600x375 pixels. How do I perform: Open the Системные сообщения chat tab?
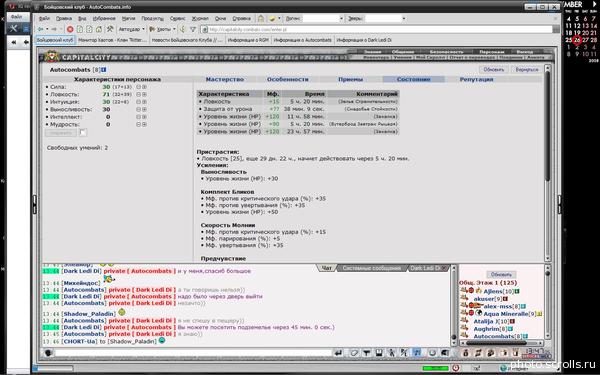pos(372,268)
